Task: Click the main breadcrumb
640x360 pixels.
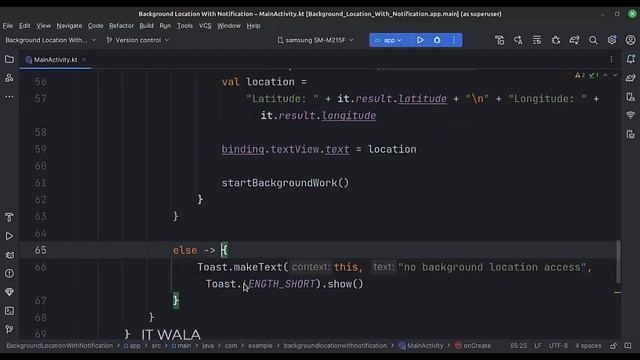Action: coord(181,346)
